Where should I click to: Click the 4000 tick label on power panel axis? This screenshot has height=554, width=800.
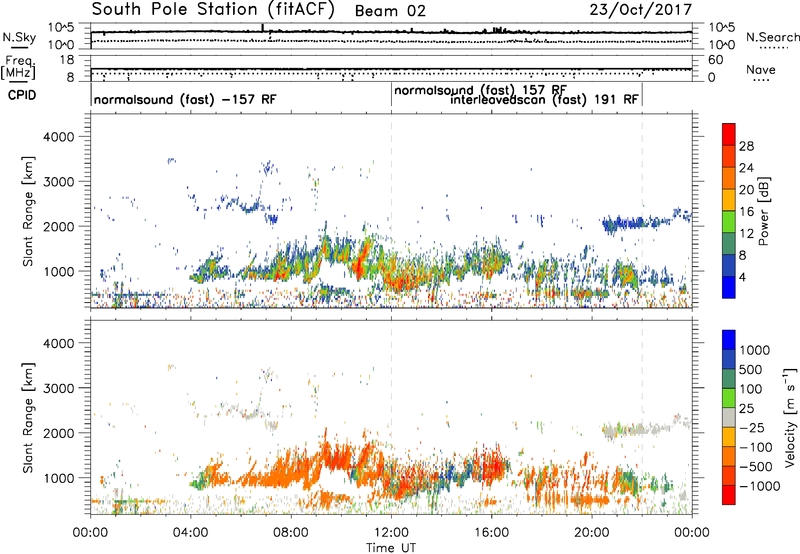coord(58,137)
